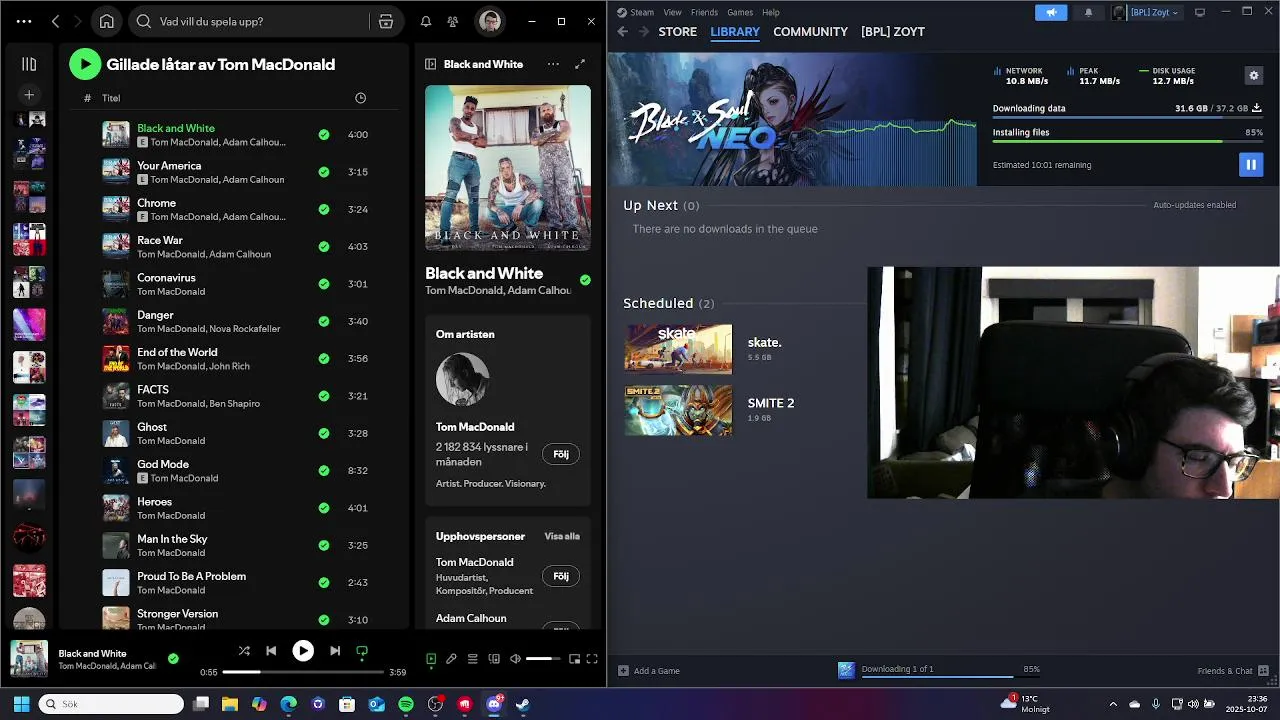Viewport: 1280px width, 720px height.
Task: Open Games menu in Steam
Action: coord(740,12)
